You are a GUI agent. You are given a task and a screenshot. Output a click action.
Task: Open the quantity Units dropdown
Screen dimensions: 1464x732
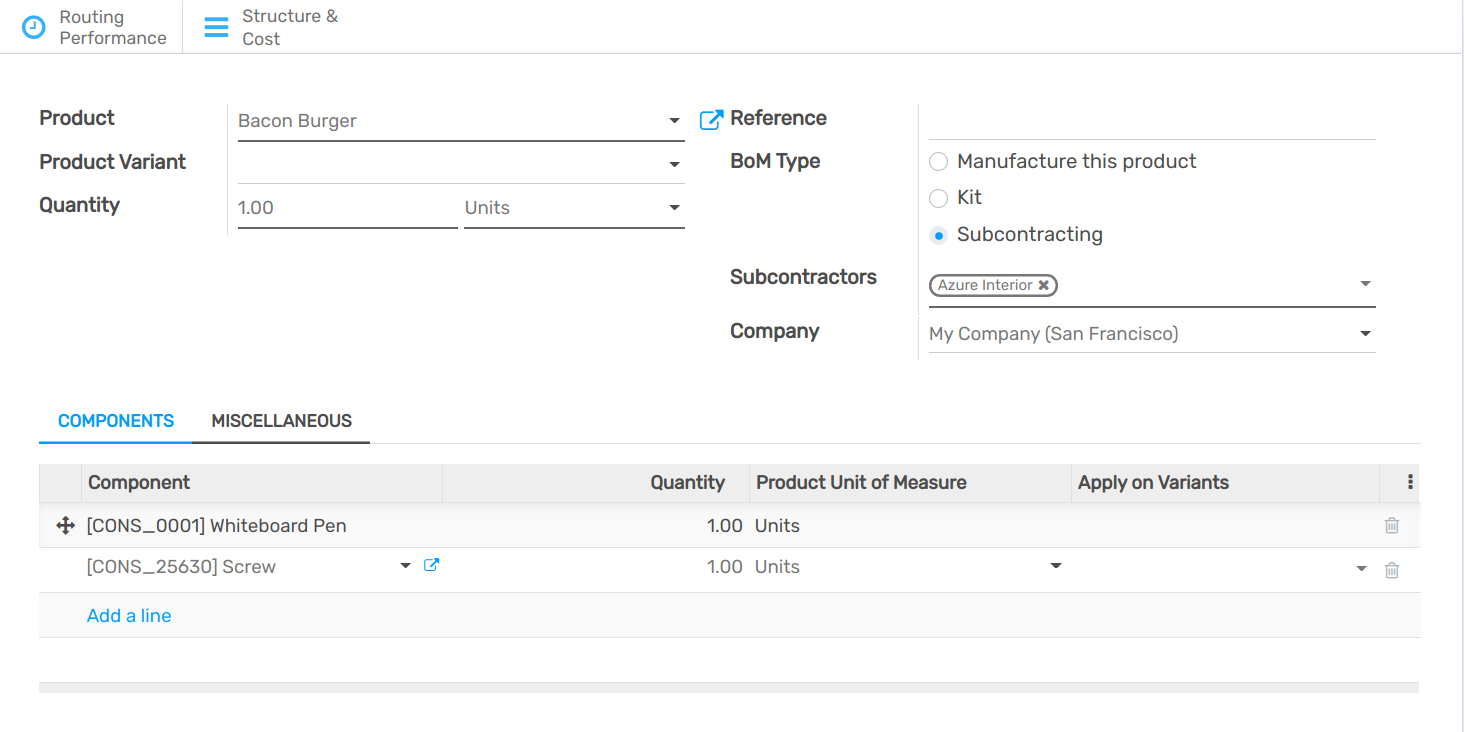click(674, 208)
